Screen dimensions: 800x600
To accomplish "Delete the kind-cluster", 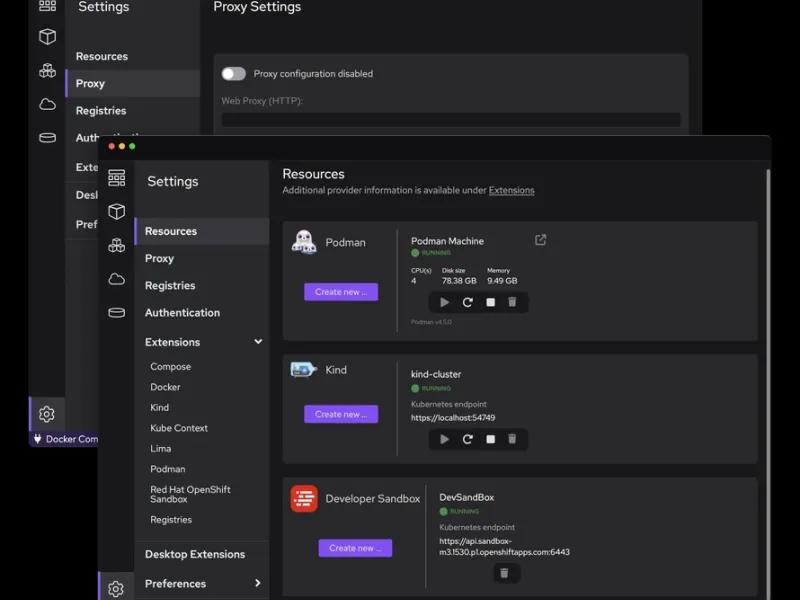I will [x=512, y=439].
